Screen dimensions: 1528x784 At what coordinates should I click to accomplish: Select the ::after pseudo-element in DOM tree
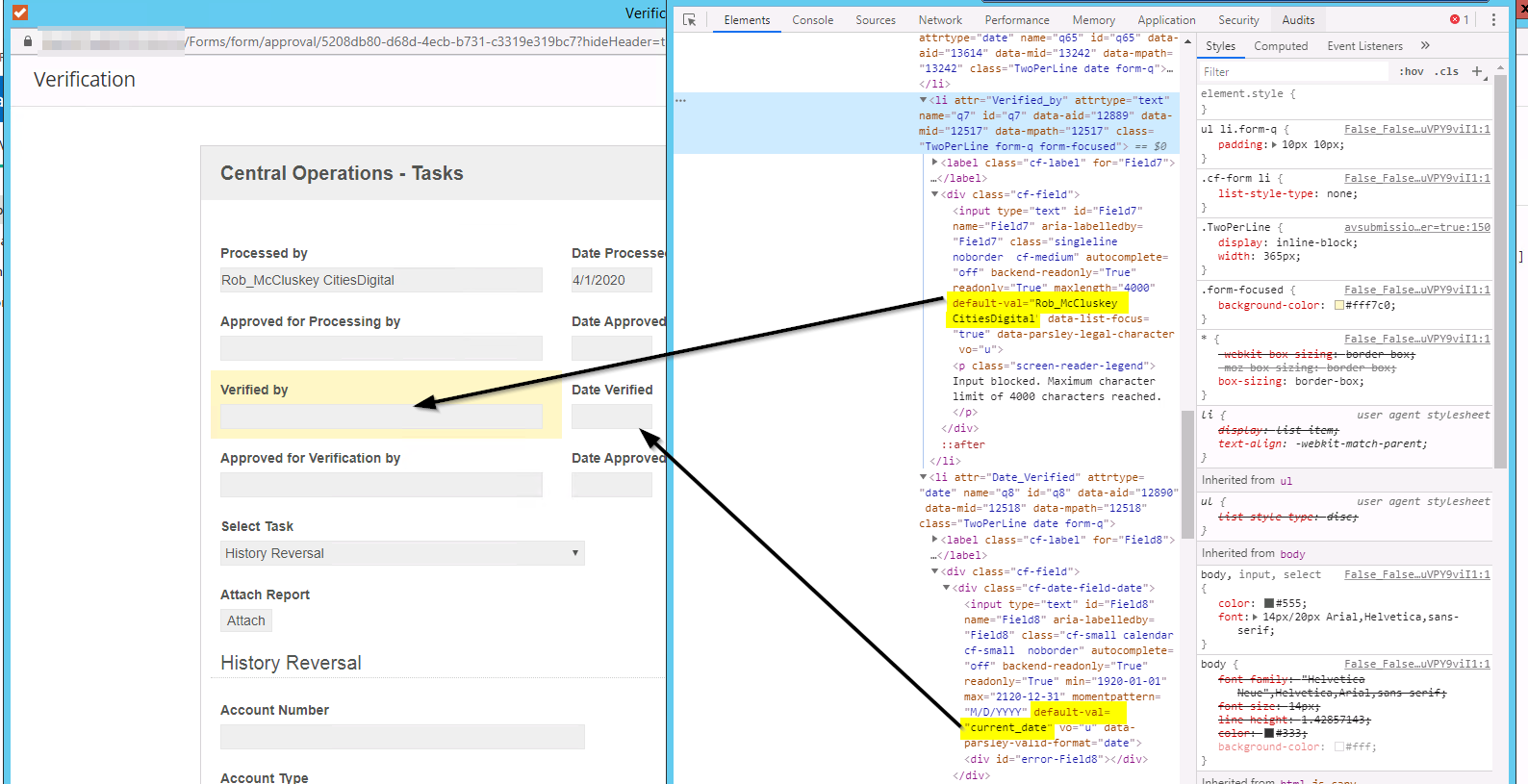tap(962, 444)
